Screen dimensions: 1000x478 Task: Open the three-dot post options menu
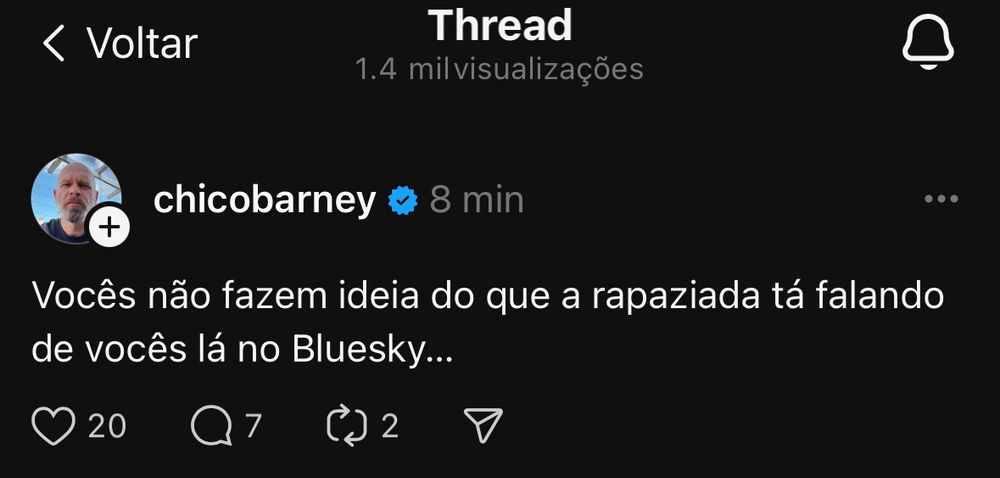tap(941, 199)
